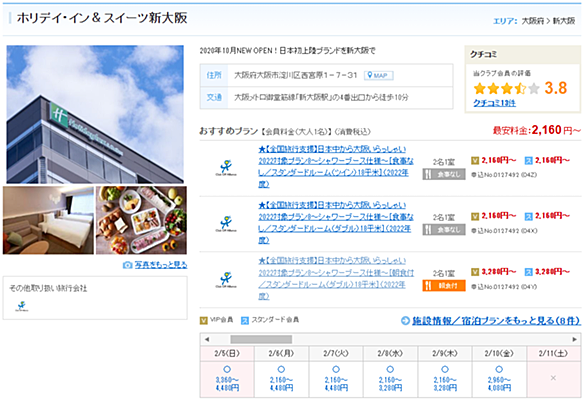Click the 2/5(日) date header
This screenshot has height=403, width=586.
[227, 353]
